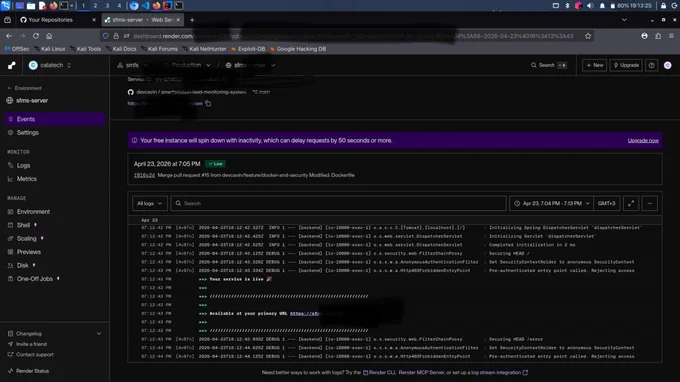The height and width of the screenshot is (382, 680).
Task: Expand the Changelog section
Action: [x=55, y=333]
